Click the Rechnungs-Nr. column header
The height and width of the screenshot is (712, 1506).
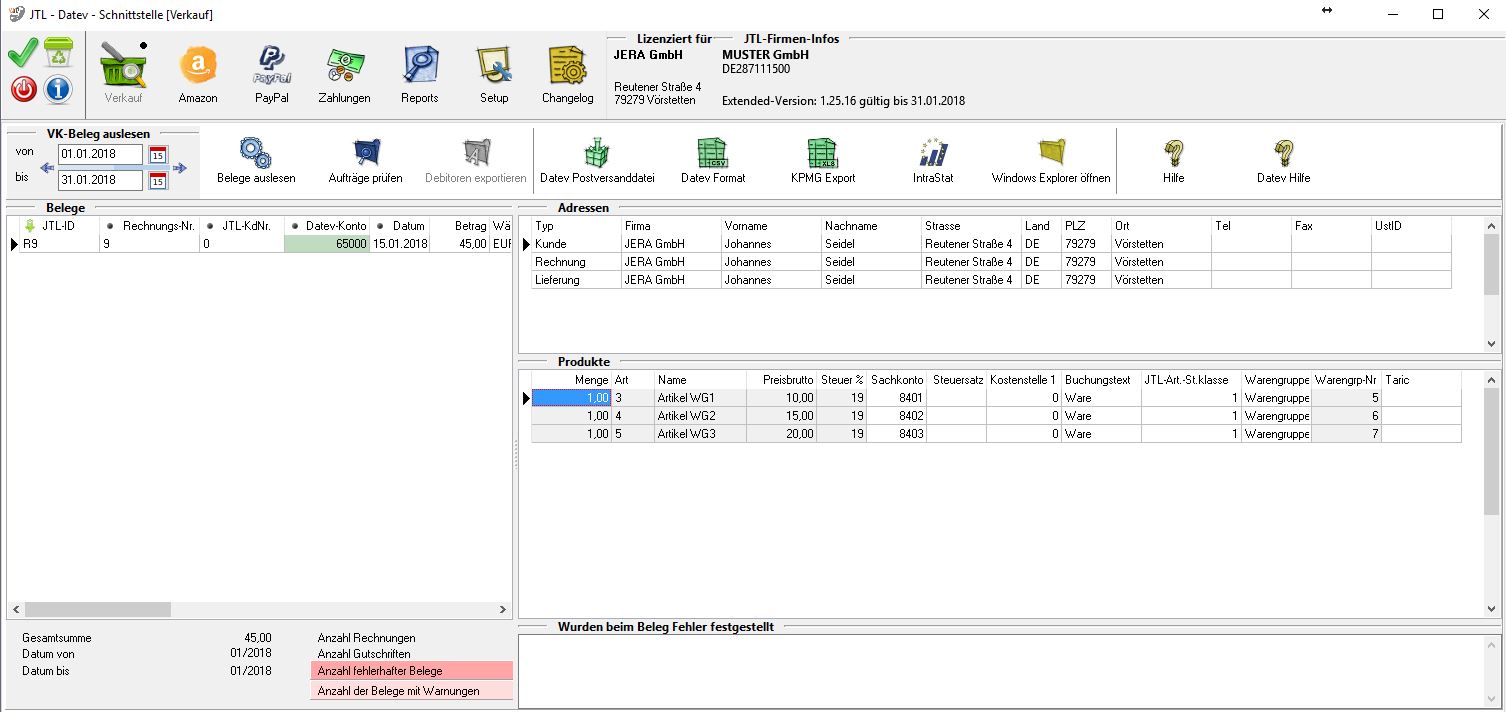click(x=149, y=226)
